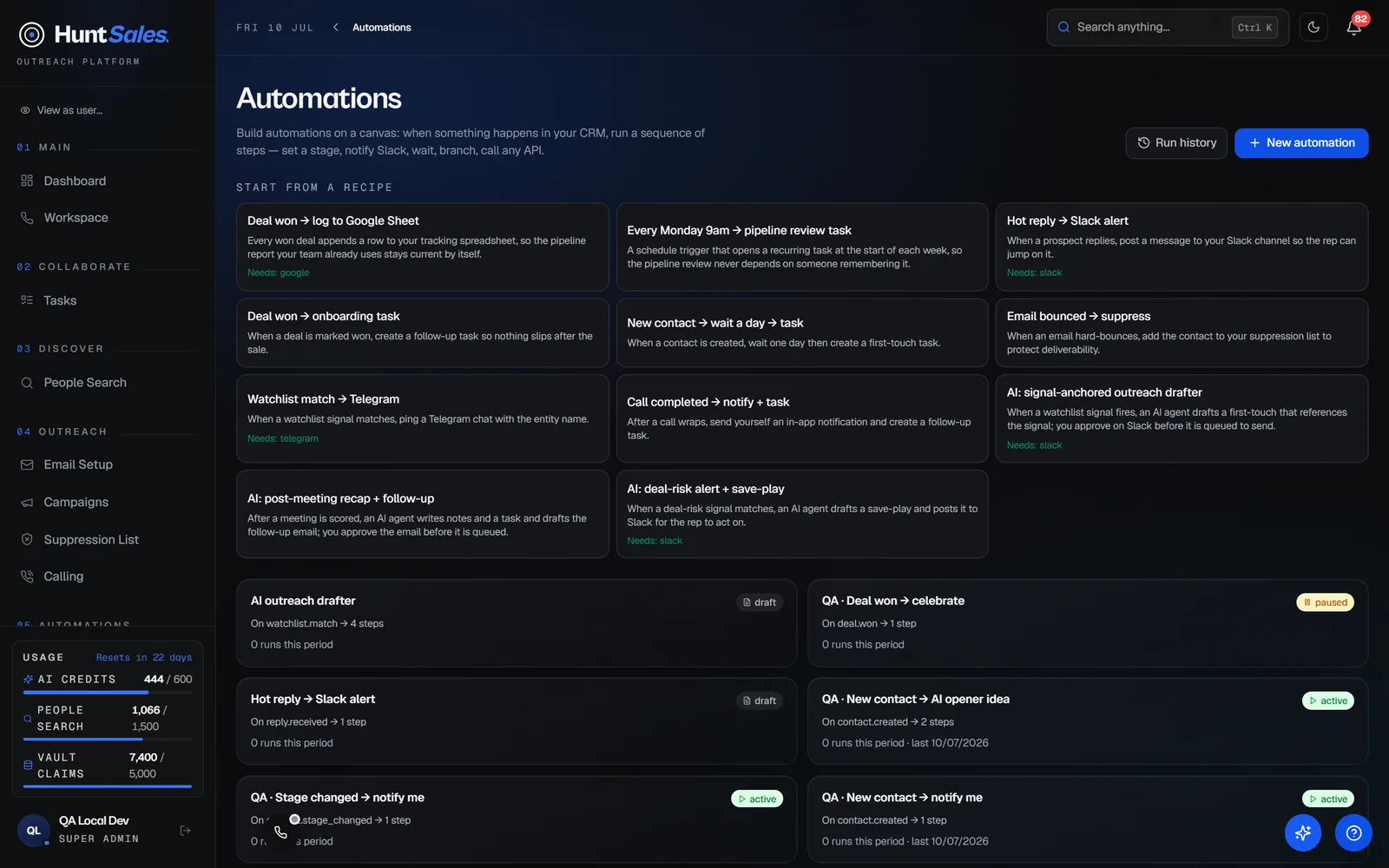Choose Call completed notify + task recipe
This screenshot has width=1389, height=868.
point(802,418)
